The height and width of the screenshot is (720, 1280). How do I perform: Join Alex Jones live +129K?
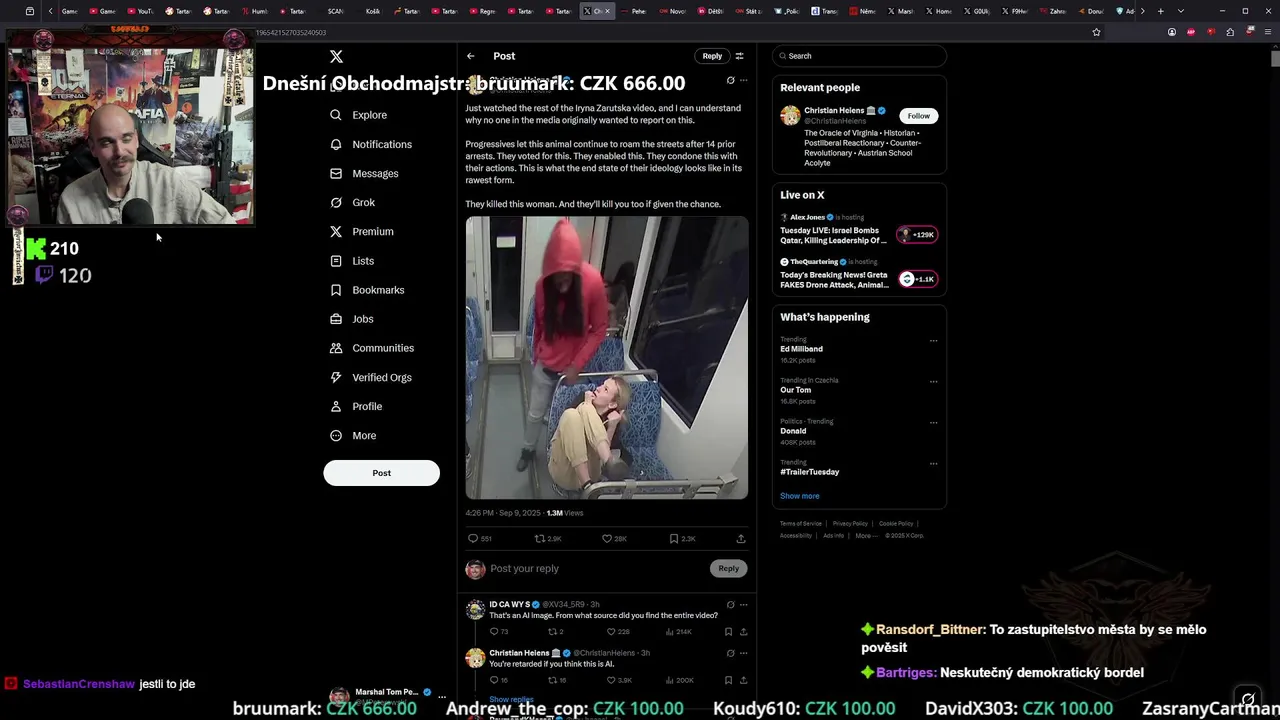coord(917,235)
